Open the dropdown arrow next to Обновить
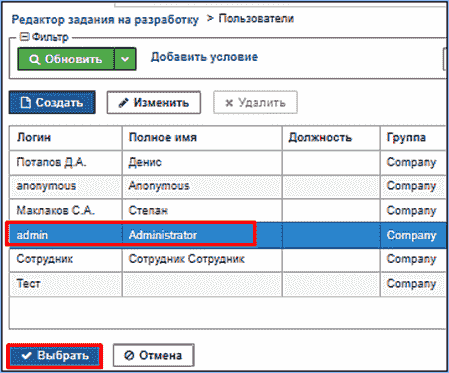 [x=125, y=59]
